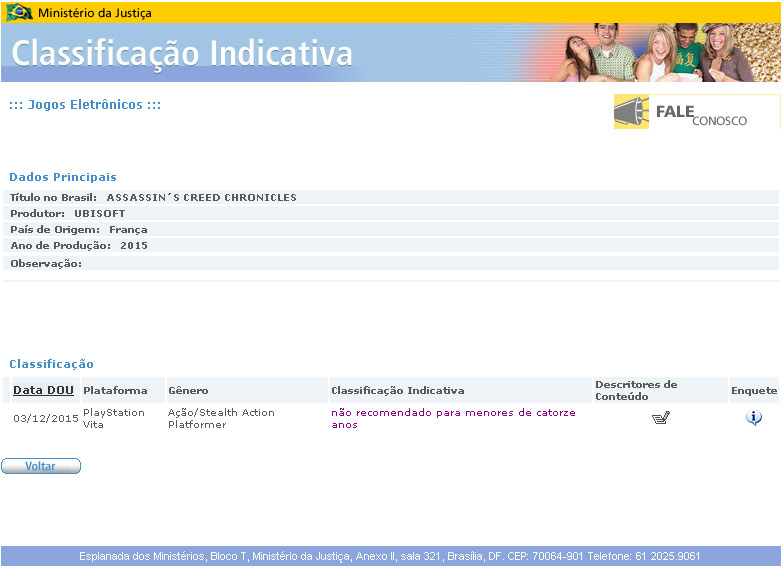This screenshot has width=783, height=568.
Task: Click the title ASSASSIN'S CREED CHRONICLES
Action: tap(201, 198)
